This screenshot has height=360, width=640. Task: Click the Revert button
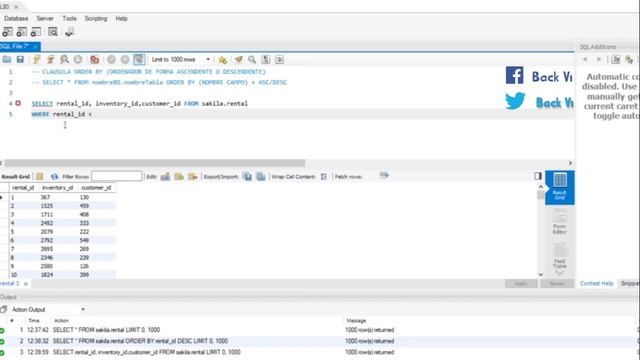(557, 284)
